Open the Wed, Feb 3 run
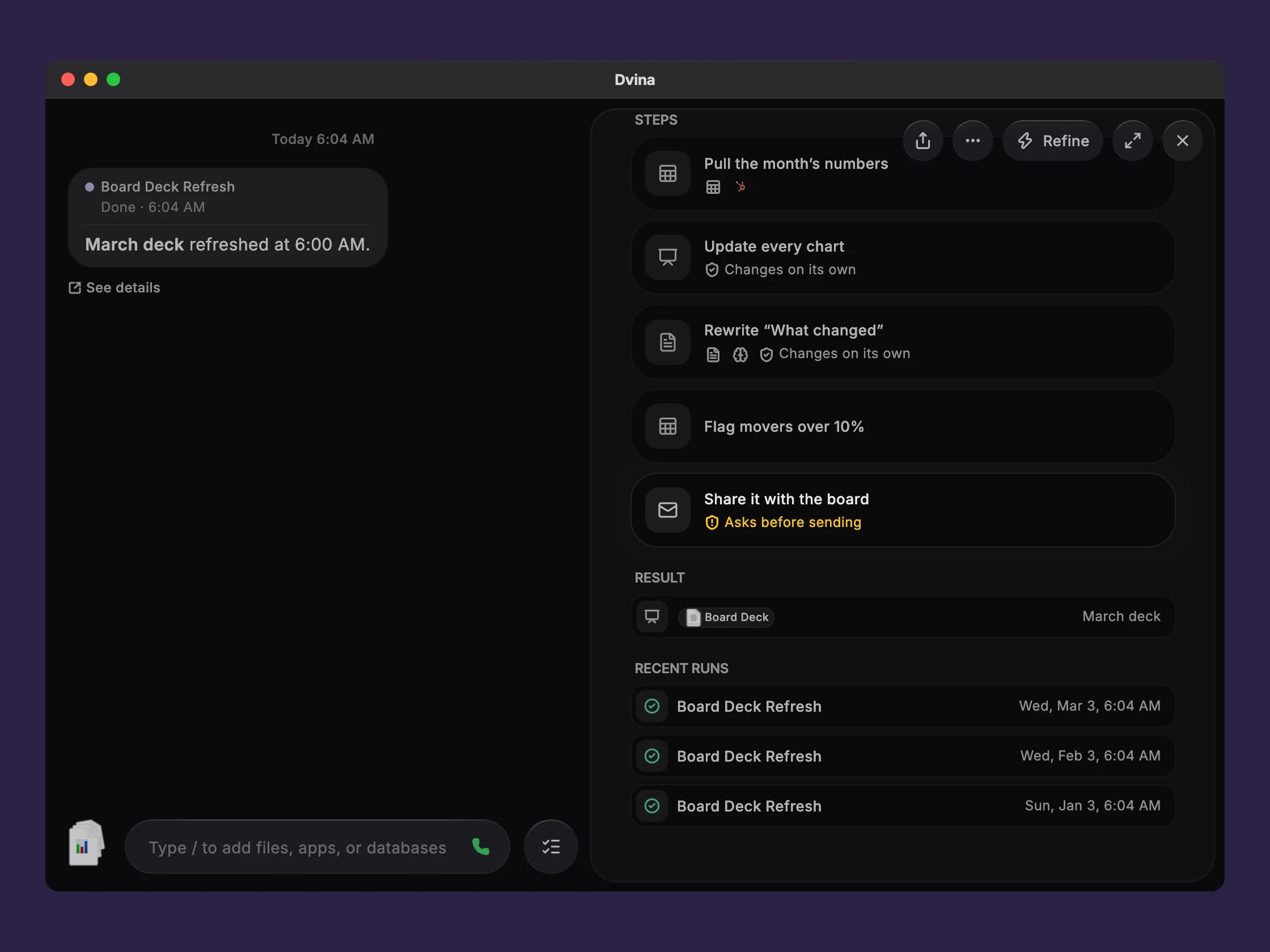Image resolution: width=1270 pixels, height=952 pixels. (x=903, y=756)
